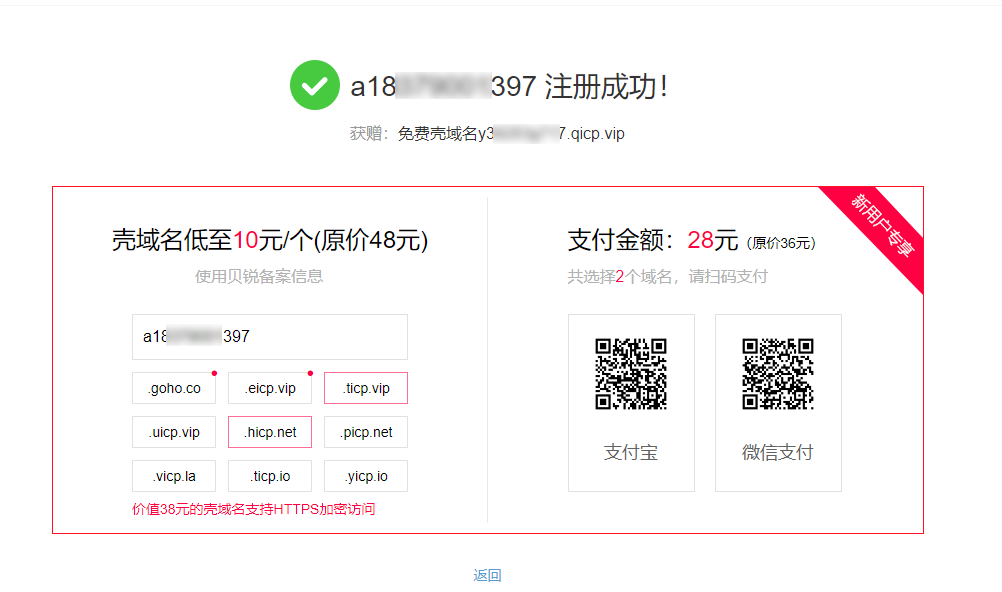The width and height of the screenshot is (1002, 592).
Task: Click the 支付宝 label text
Action: coord(631,452)
